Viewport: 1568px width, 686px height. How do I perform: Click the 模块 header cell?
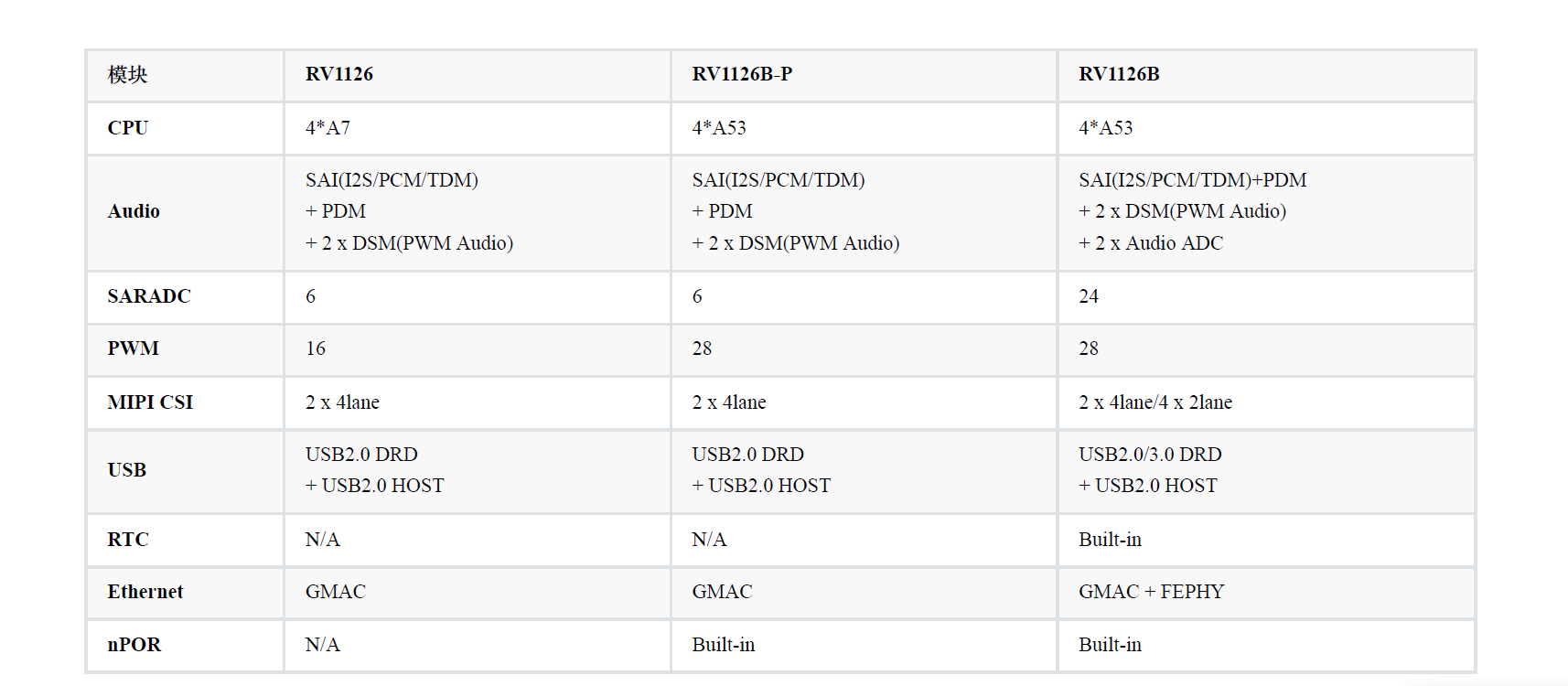tap(127, 75)
